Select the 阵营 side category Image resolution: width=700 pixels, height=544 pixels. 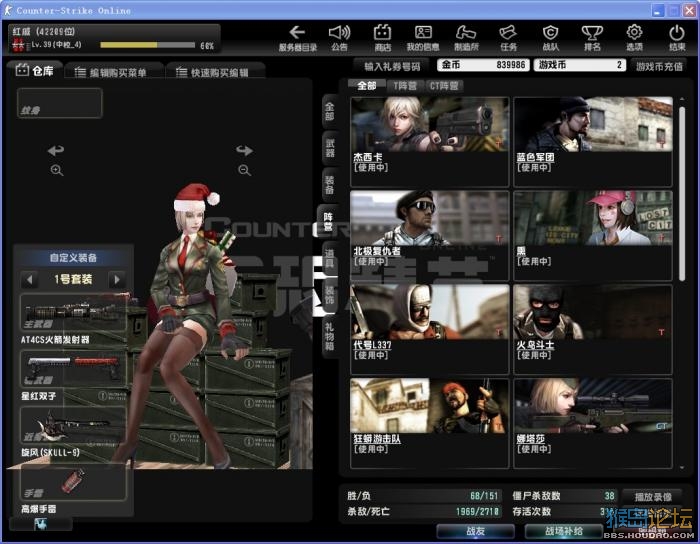(x=329, y=222)
